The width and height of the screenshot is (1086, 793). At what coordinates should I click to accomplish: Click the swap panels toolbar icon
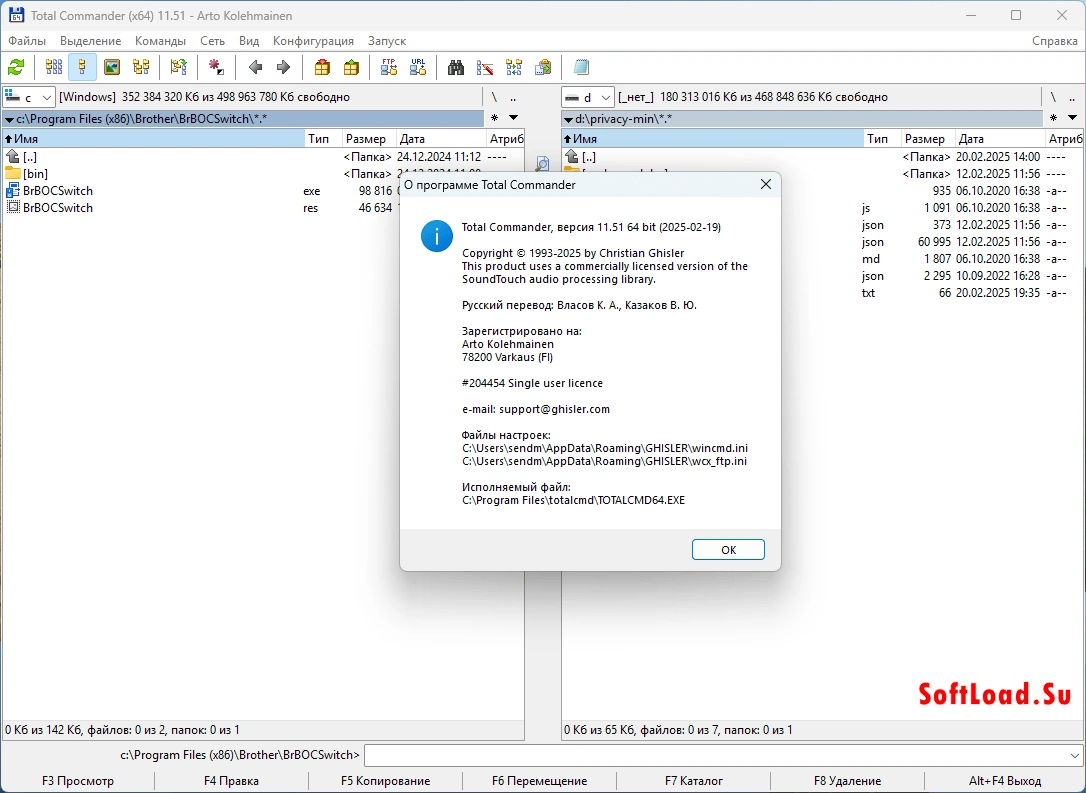(179, 67)
